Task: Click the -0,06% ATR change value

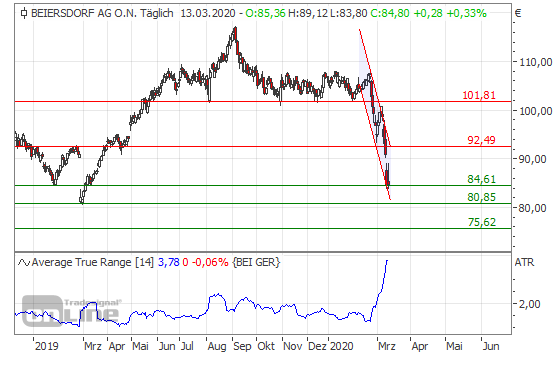Action: pyautogui.click(x=210, y=263)
